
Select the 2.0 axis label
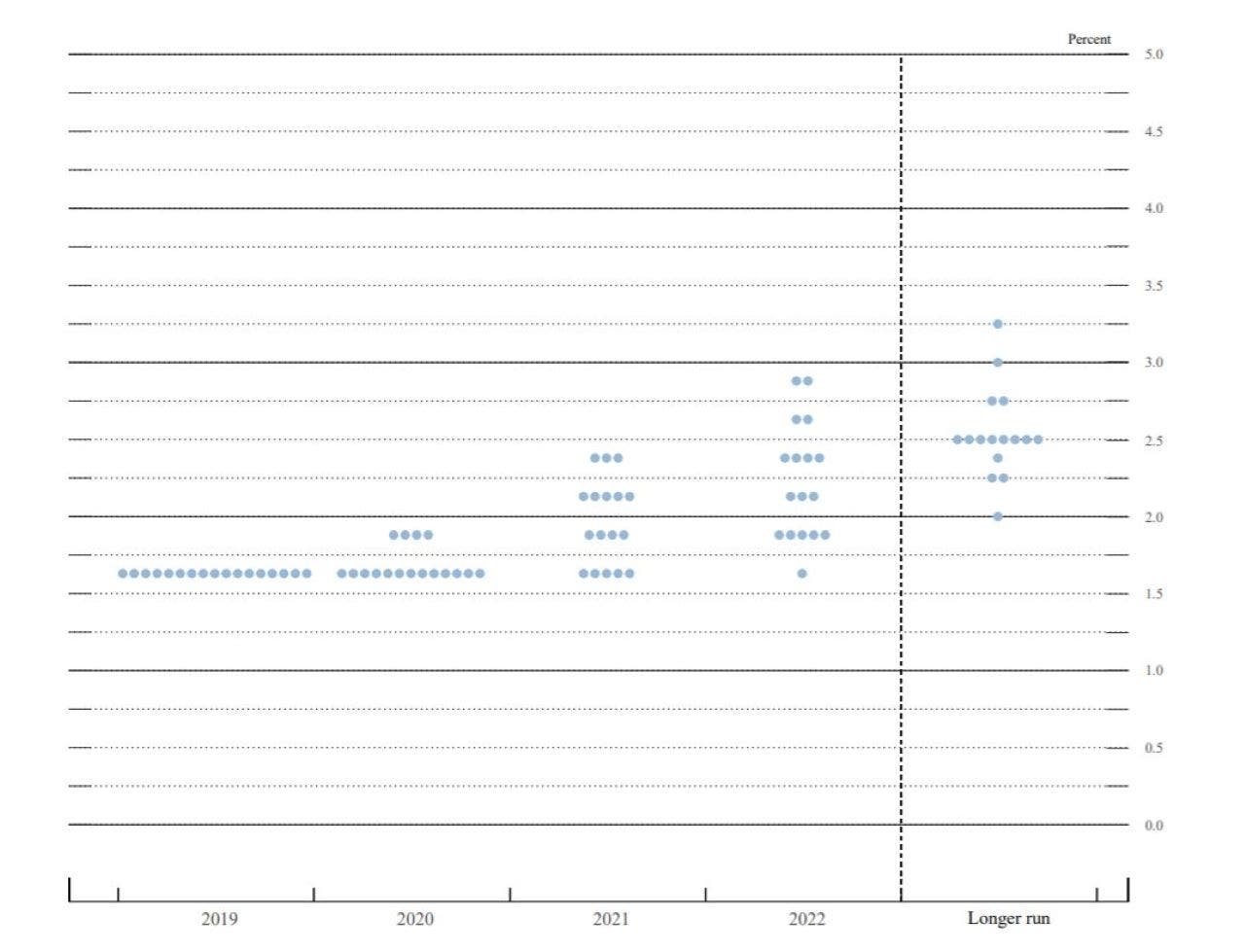(1154, 517)
